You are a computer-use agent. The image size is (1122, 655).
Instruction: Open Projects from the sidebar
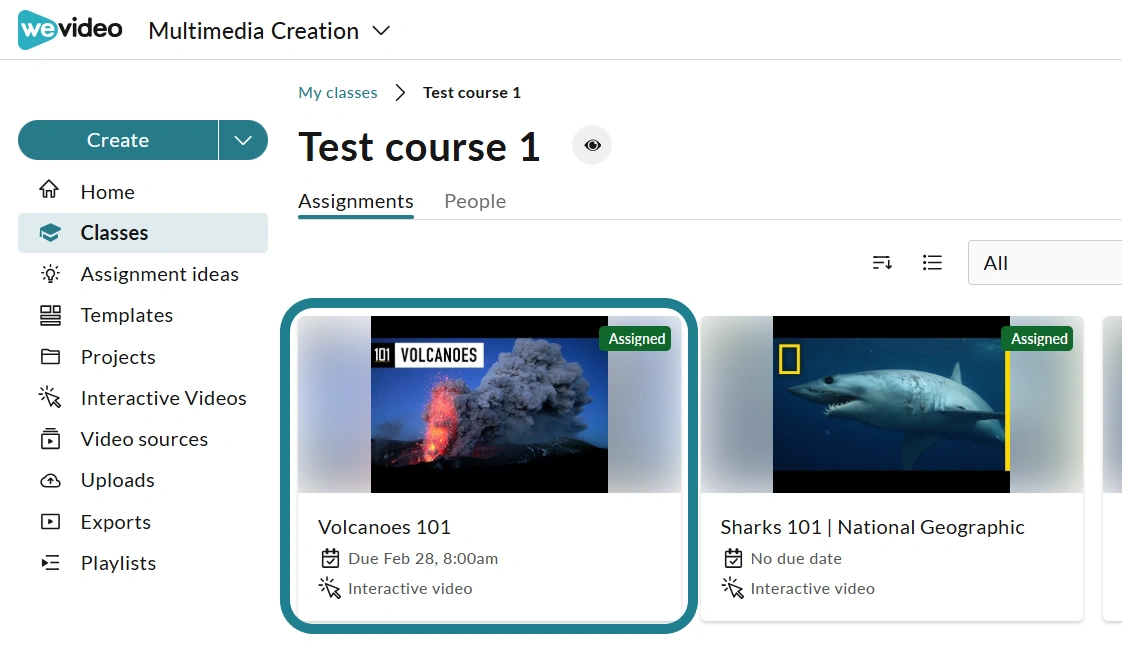click(x=118, y=356)
